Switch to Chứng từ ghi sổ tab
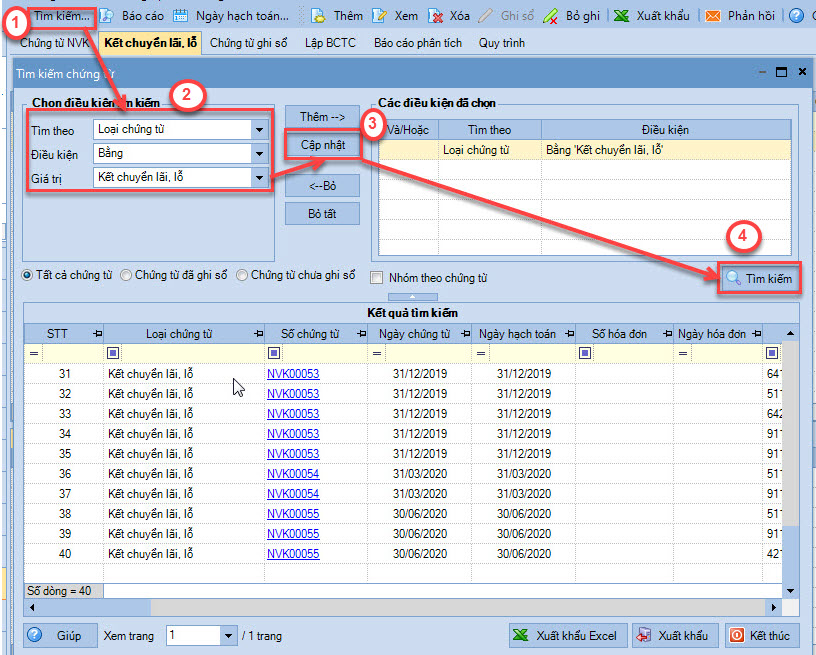Screen dimensions: 816x655 coord(248,43)
